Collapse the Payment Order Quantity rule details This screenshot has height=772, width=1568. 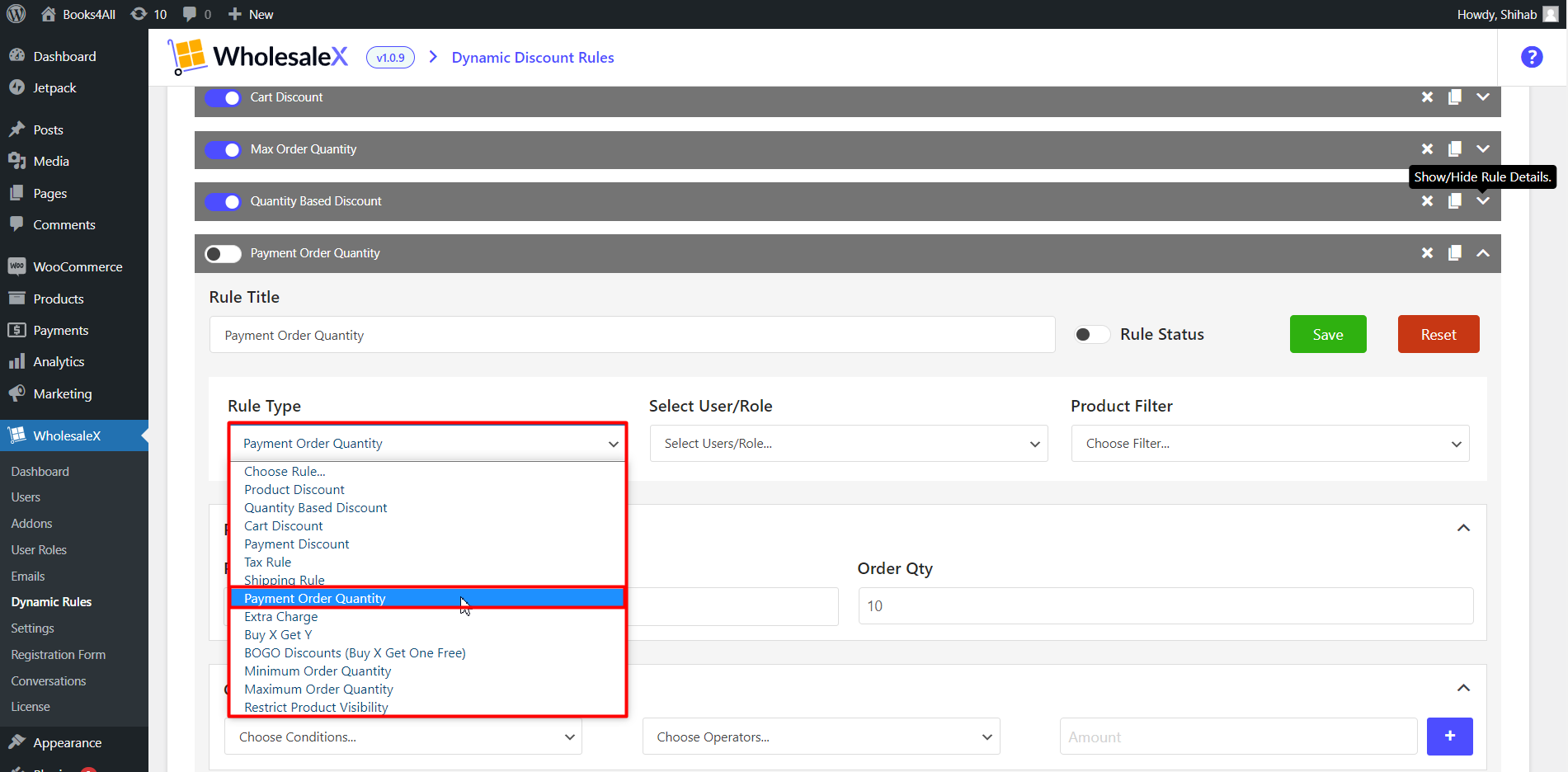coord(1483,253)
